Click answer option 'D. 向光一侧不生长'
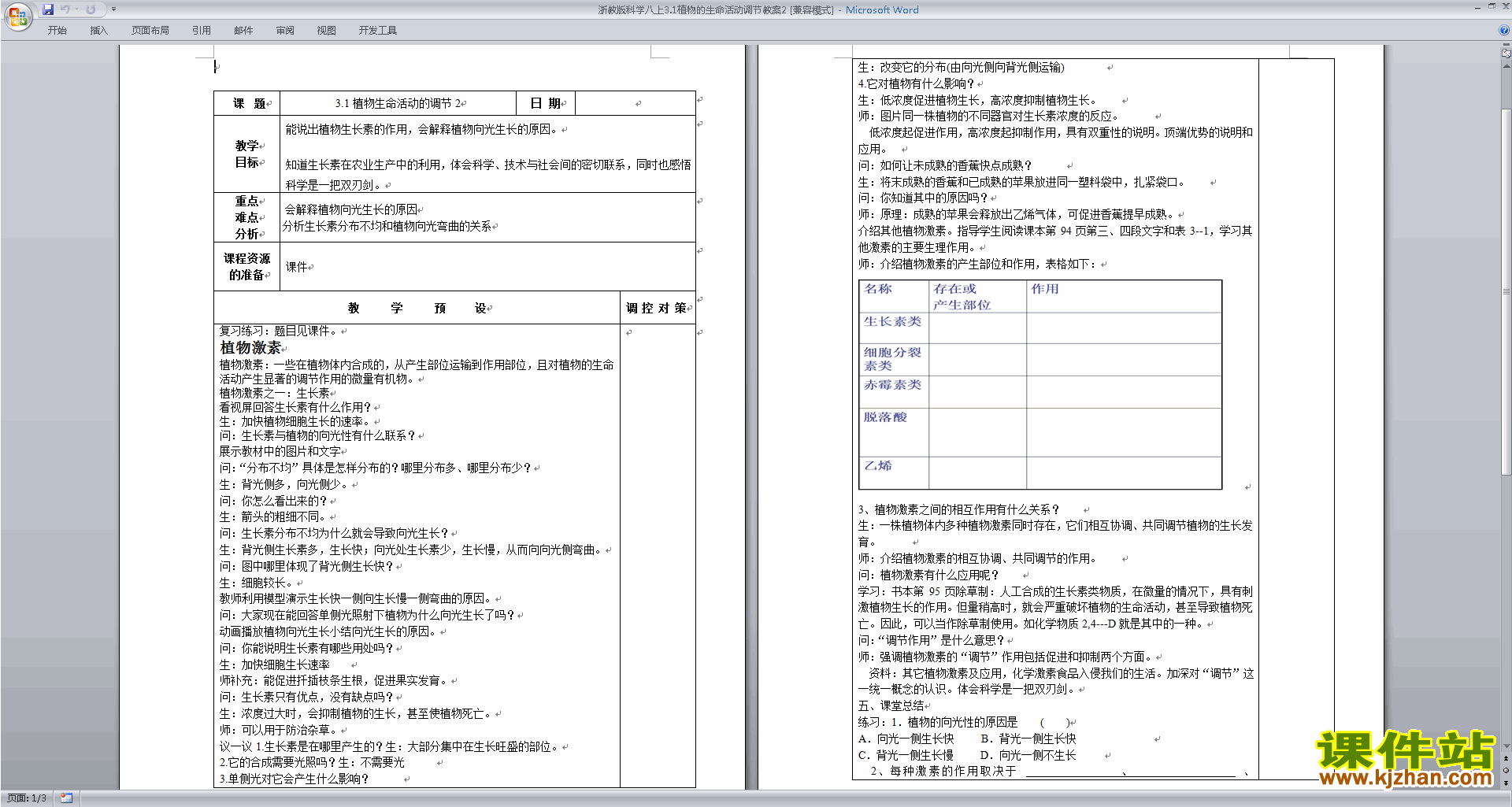 (1028, 755)
